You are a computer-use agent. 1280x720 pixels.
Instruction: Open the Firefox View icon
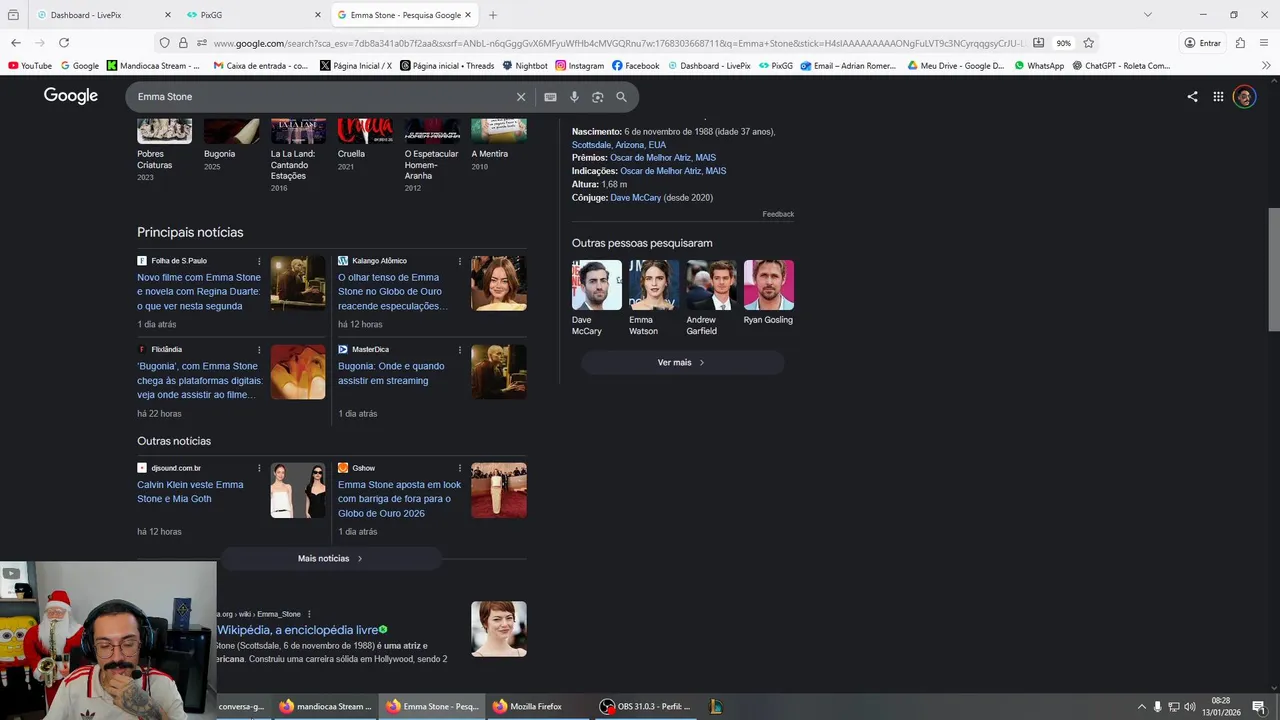click(14, 15)
